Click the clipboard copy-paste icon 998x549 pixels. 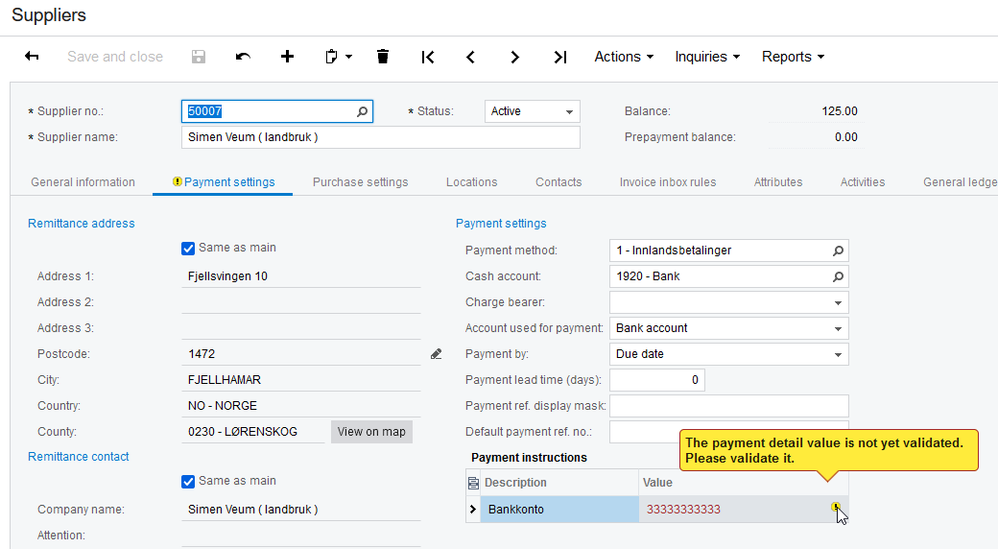pos(331,57)
